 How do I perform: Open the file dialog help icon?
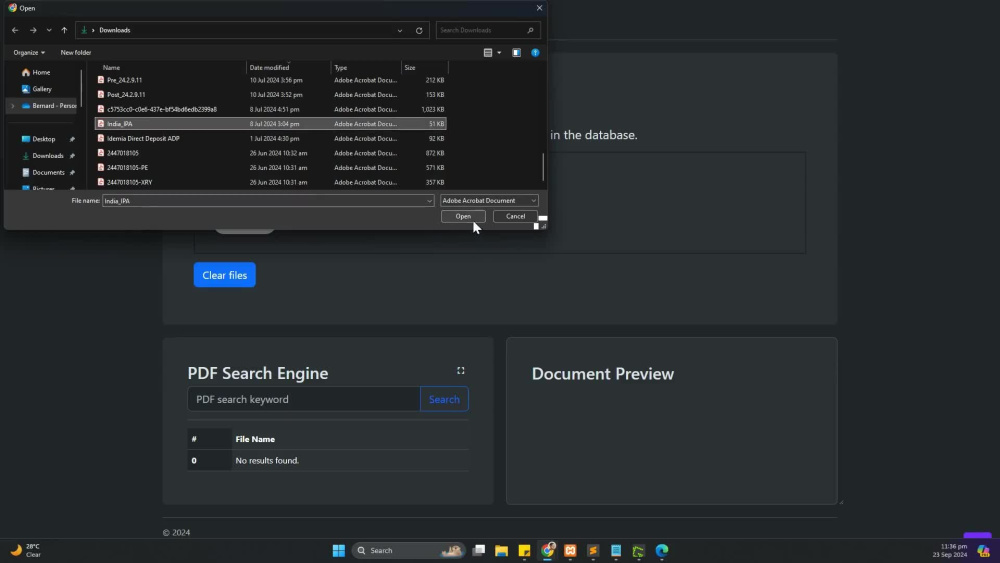(535, 52)
